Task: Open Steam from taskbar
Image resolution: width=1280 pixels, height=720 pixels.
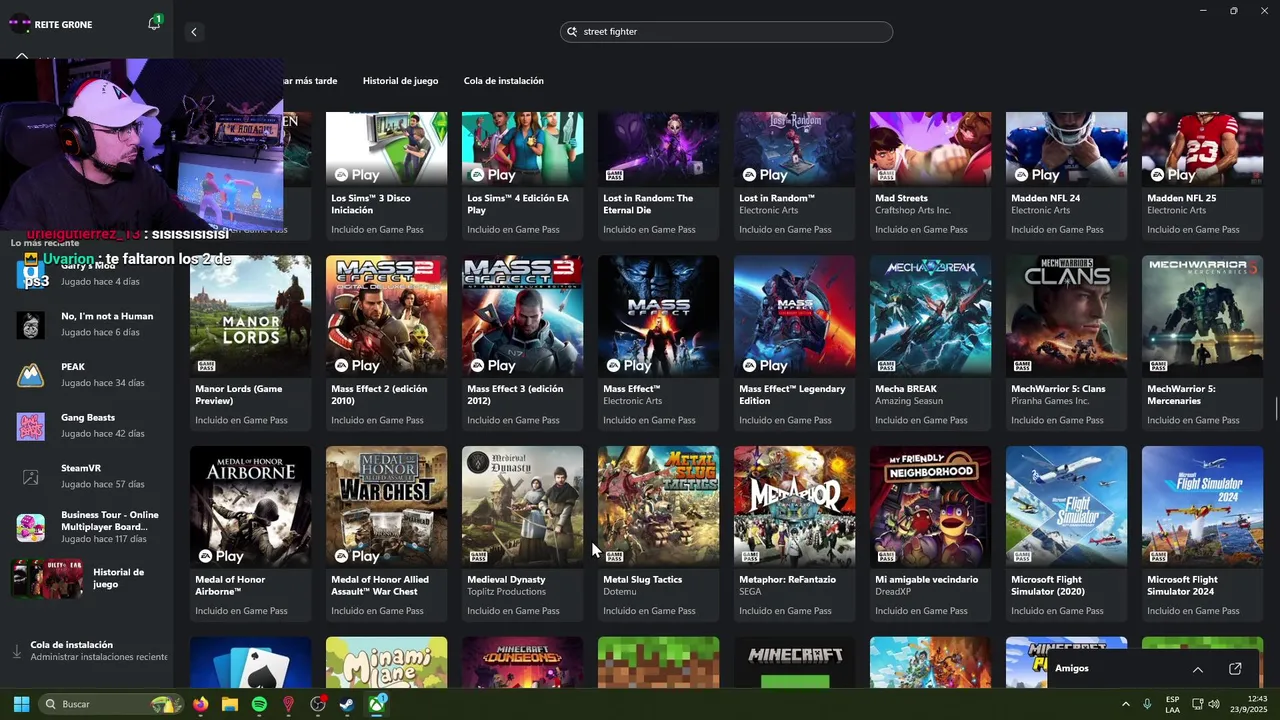Action: (347, 704)
